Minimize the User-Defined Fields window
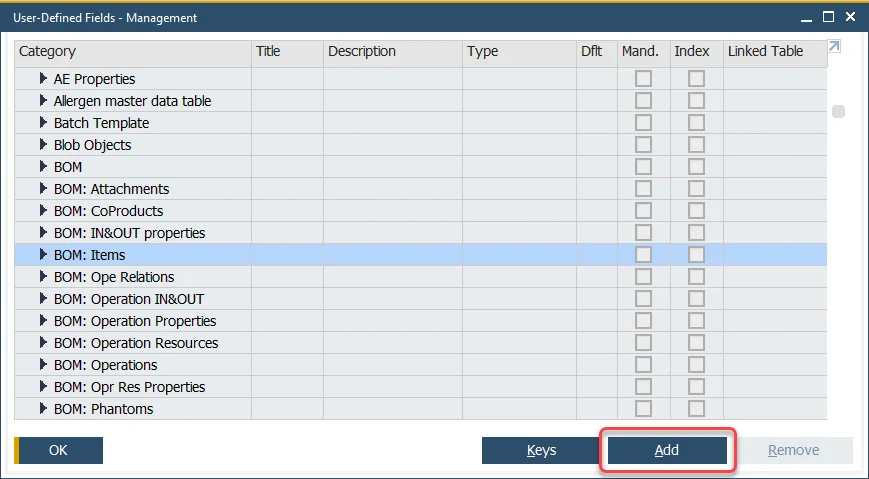The width and height of the screenshot is (869, 479). [805, 17]
